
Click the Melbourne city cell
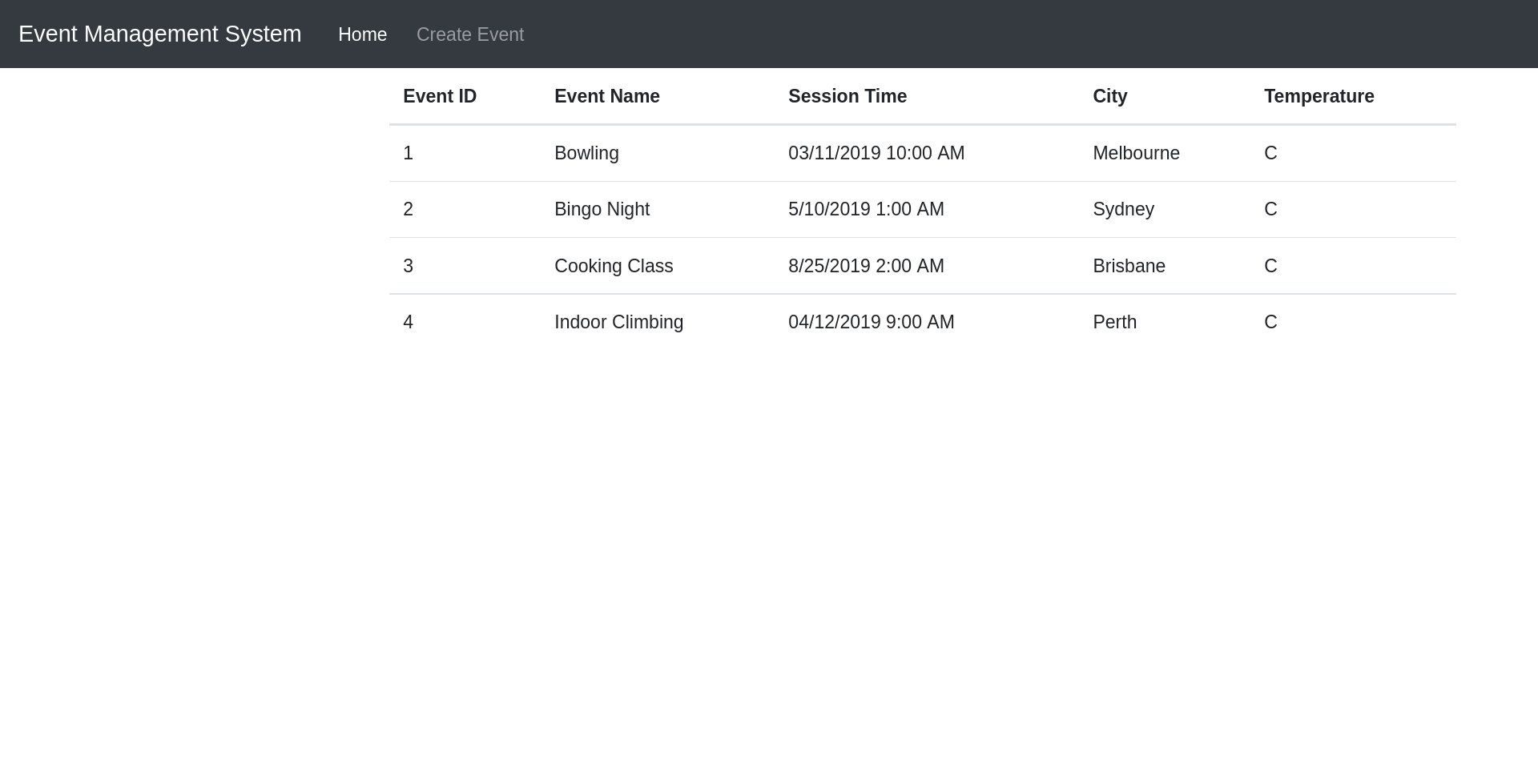coord(1136,153)
